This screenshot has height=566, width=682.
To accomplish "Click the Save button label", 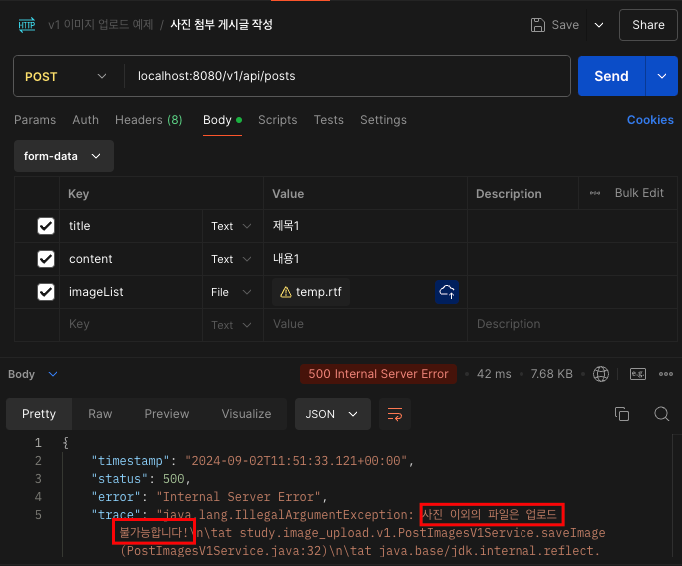I will (565, 25).
